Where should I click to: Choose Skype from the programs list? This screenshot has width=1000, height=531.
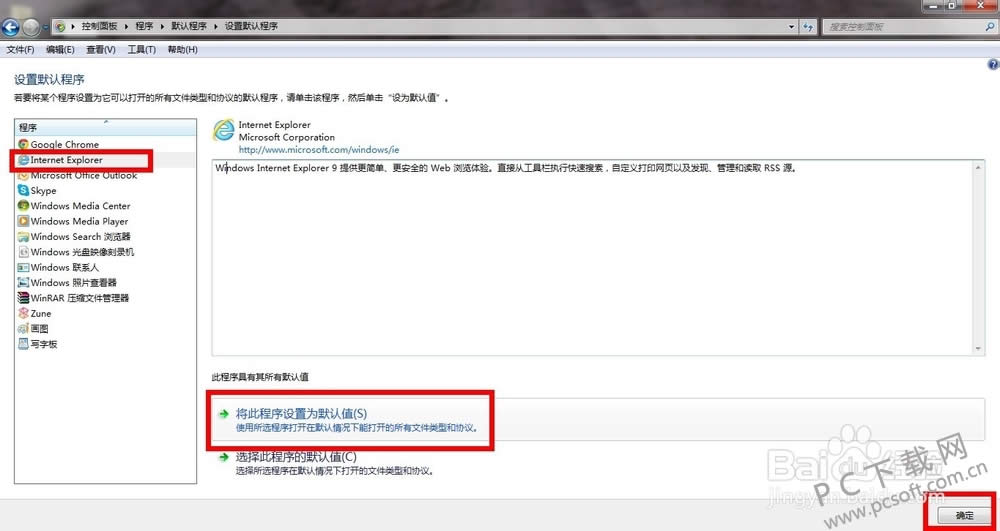(43, 191)
